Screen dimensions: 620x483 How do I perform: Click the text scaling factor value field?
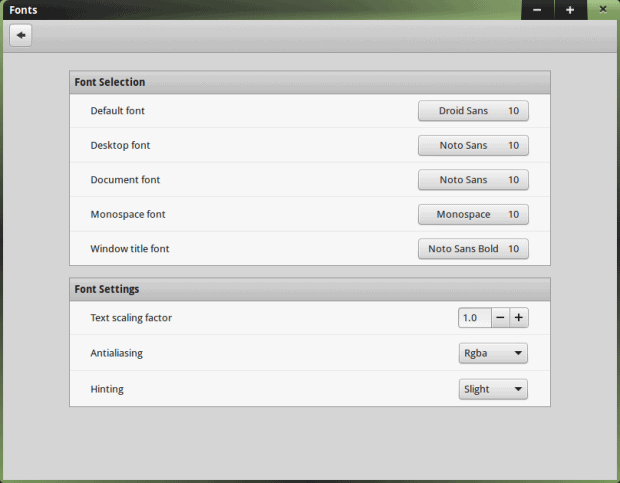point(474,318)
